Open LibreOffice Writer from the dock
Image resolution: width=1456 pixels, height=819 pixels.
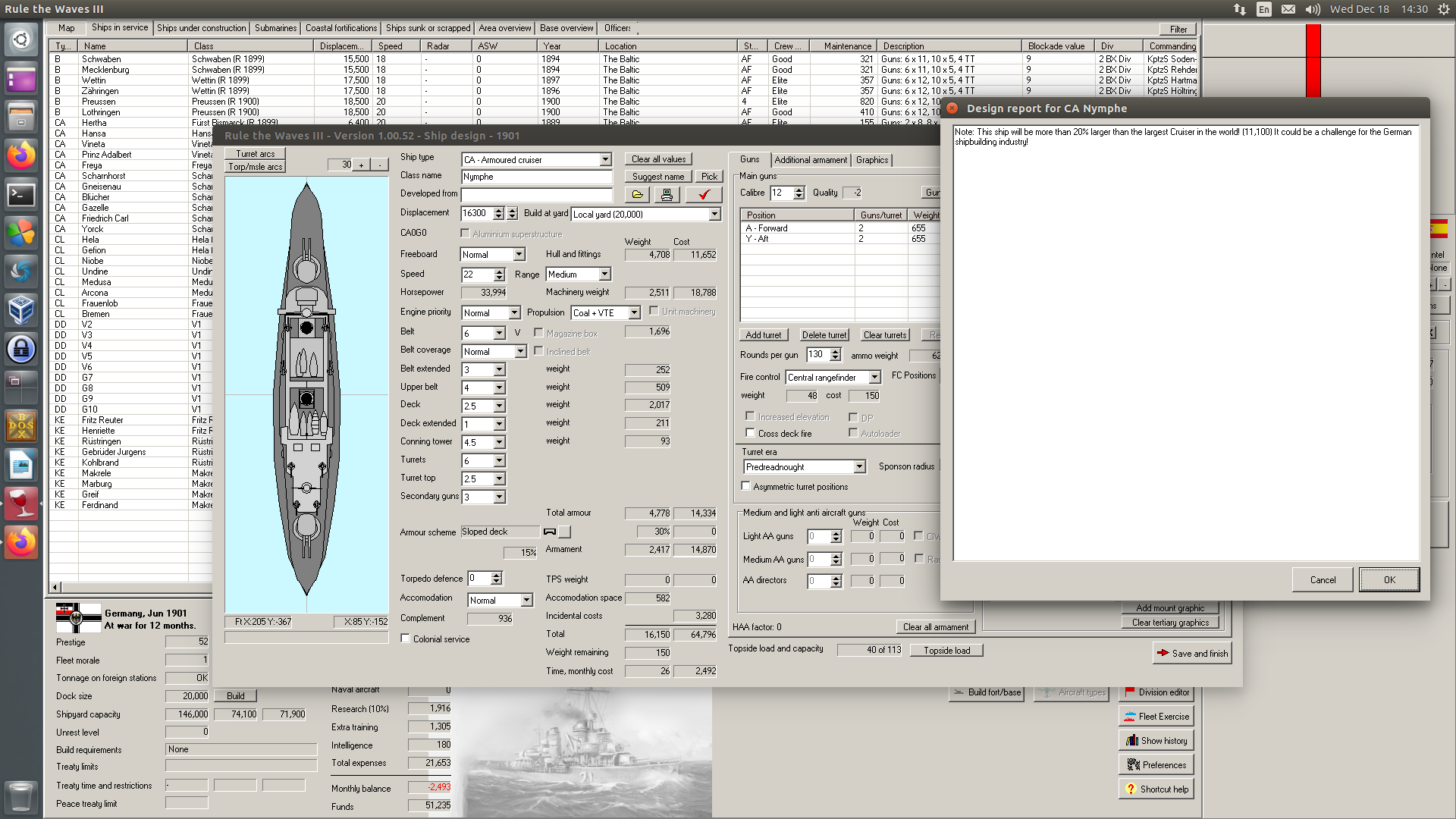pos(20,465)
